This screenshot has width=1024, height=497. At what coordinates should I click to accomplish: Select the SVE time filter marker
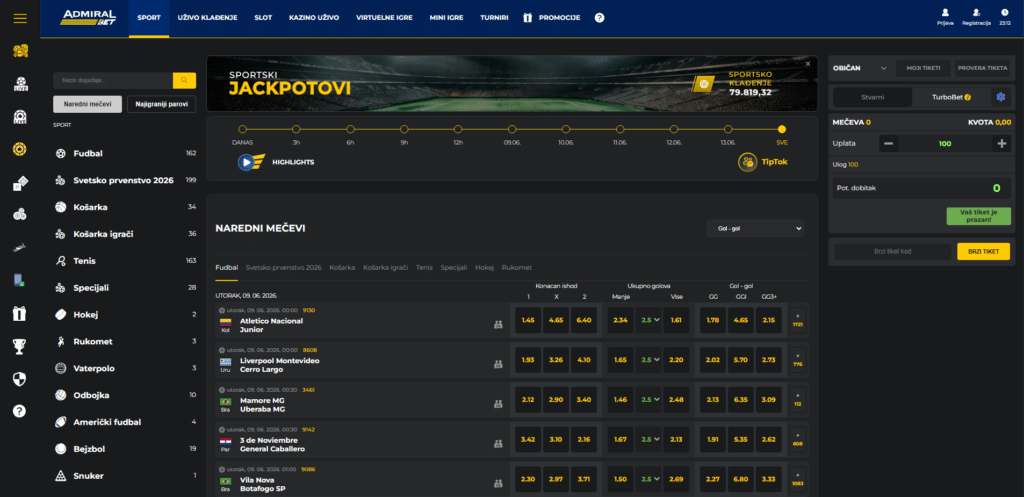point(782,129)
